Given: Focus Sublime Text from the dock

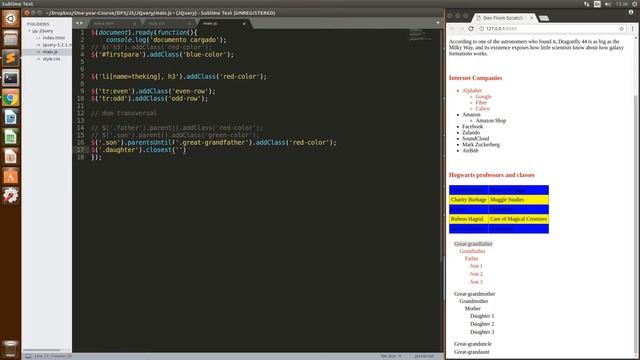Looking at the screenshot, I should (x=11, y=58).
